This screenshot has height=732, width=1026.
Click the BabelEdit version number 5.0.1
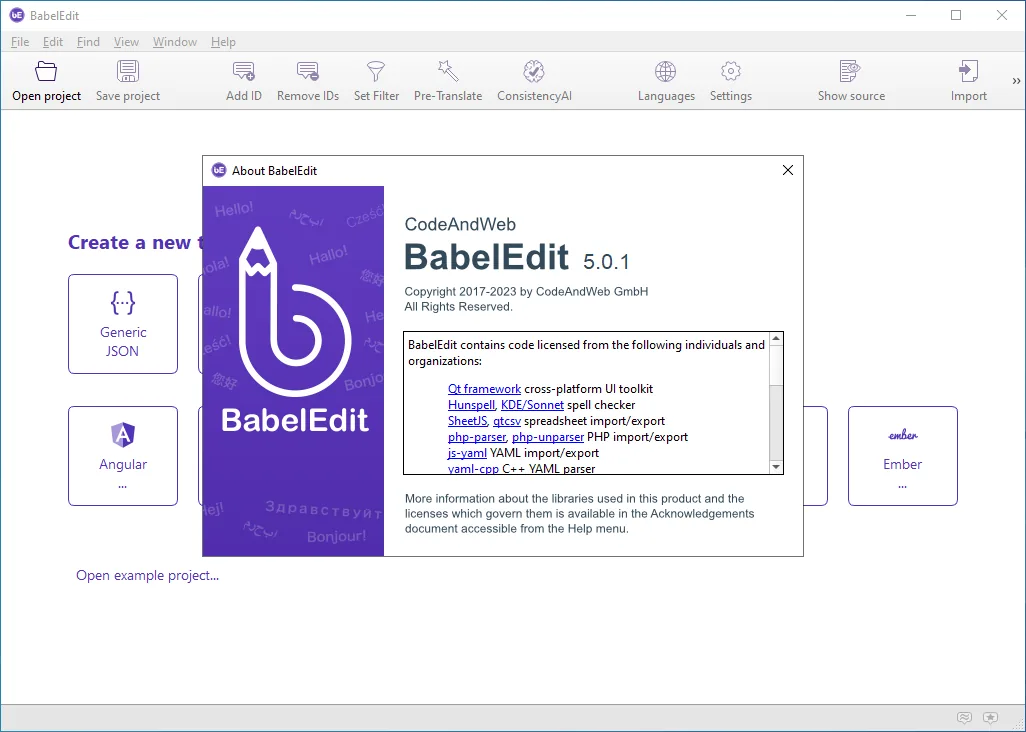point(607,262)
